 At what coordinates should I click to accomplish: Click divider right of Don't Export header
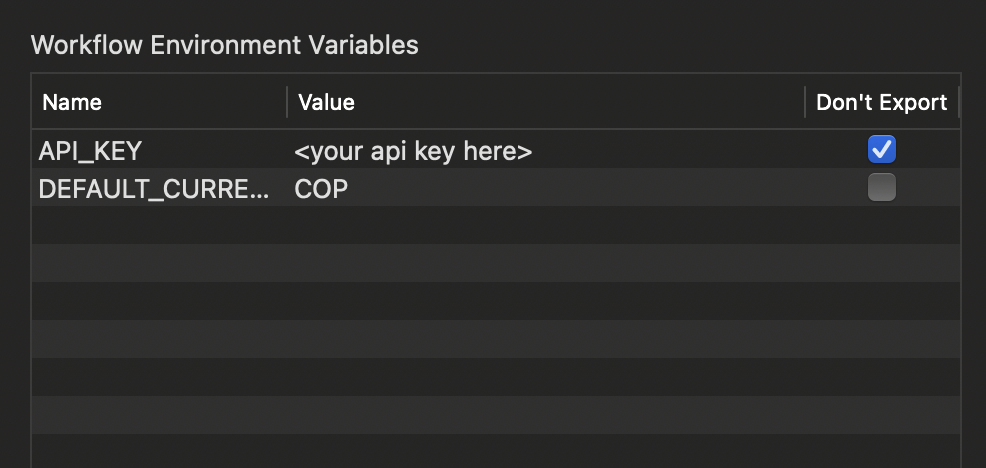coord(958,102)
